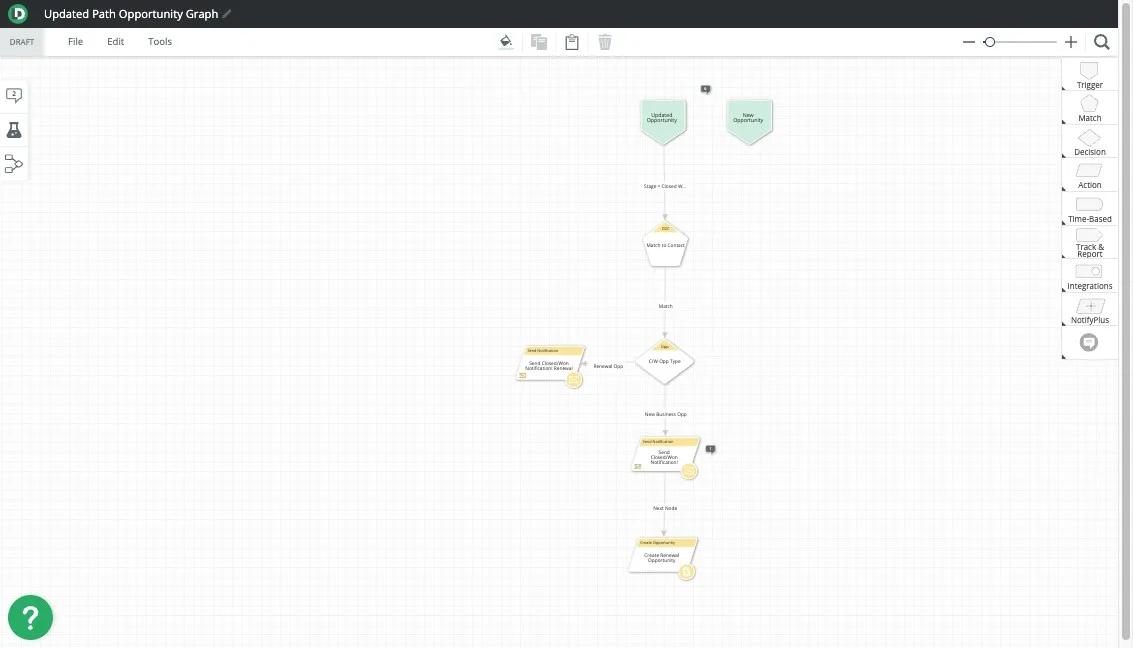Click the trash delete icon
This screenshot has height=648, width=1133.
[x=605, y=42]
